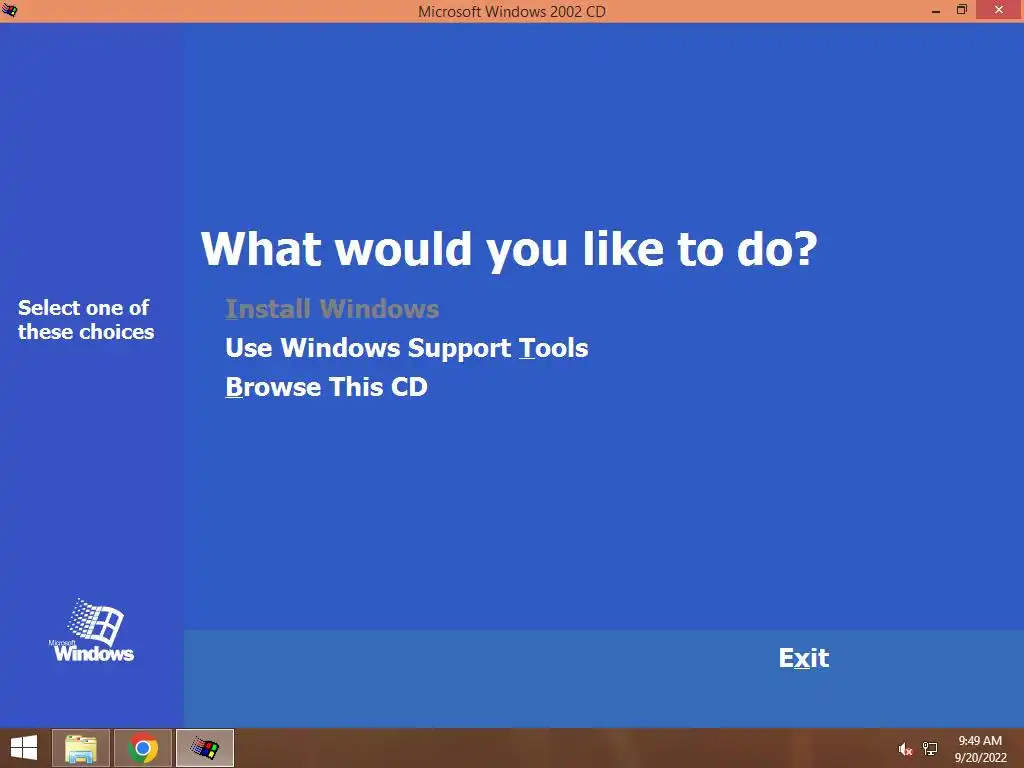The image size is (1024, 768).
Task: Choose Browse This CD
Action: point(326,387)
